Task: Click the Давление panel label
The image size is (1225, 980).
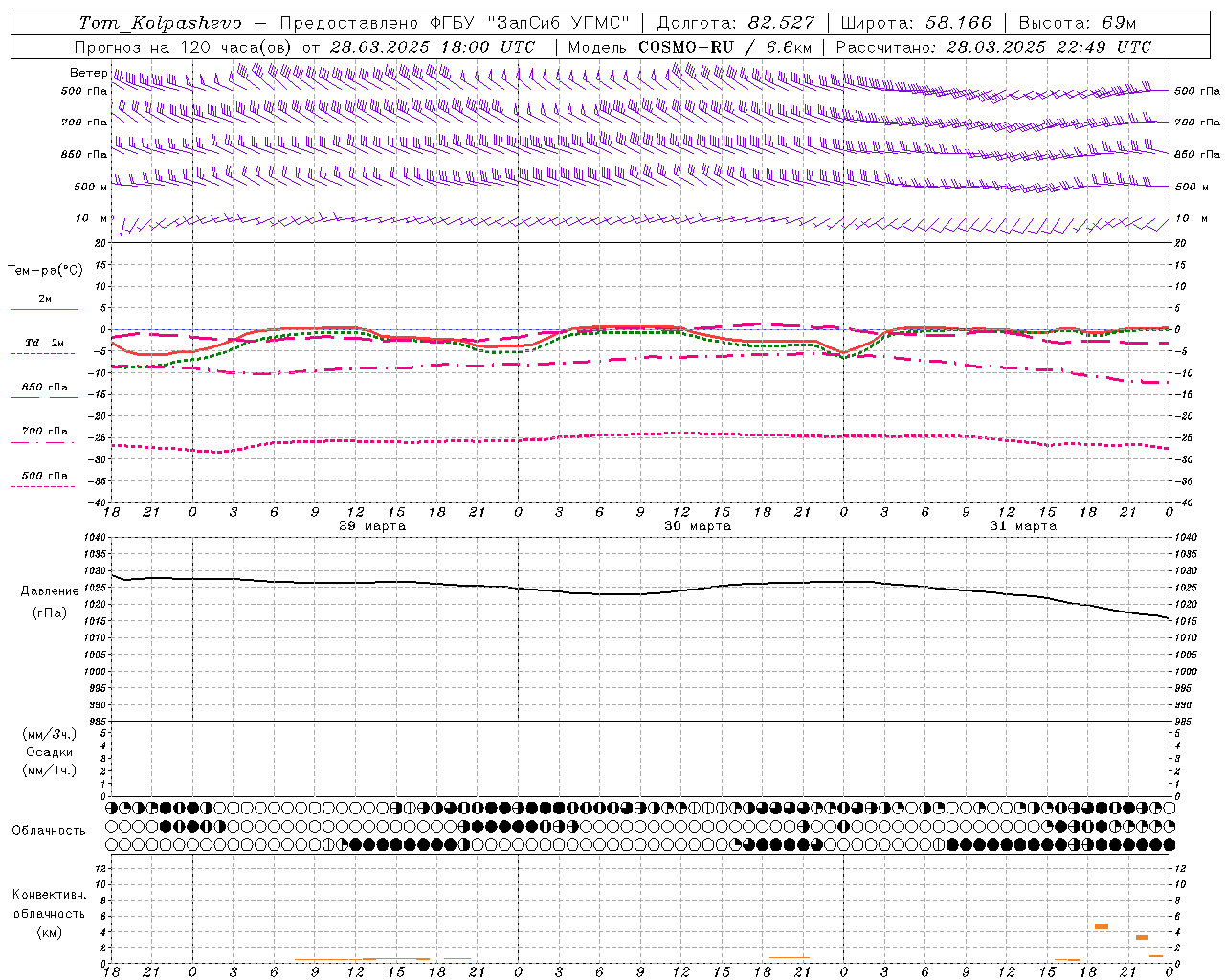Action: click(x=50, y=591)
